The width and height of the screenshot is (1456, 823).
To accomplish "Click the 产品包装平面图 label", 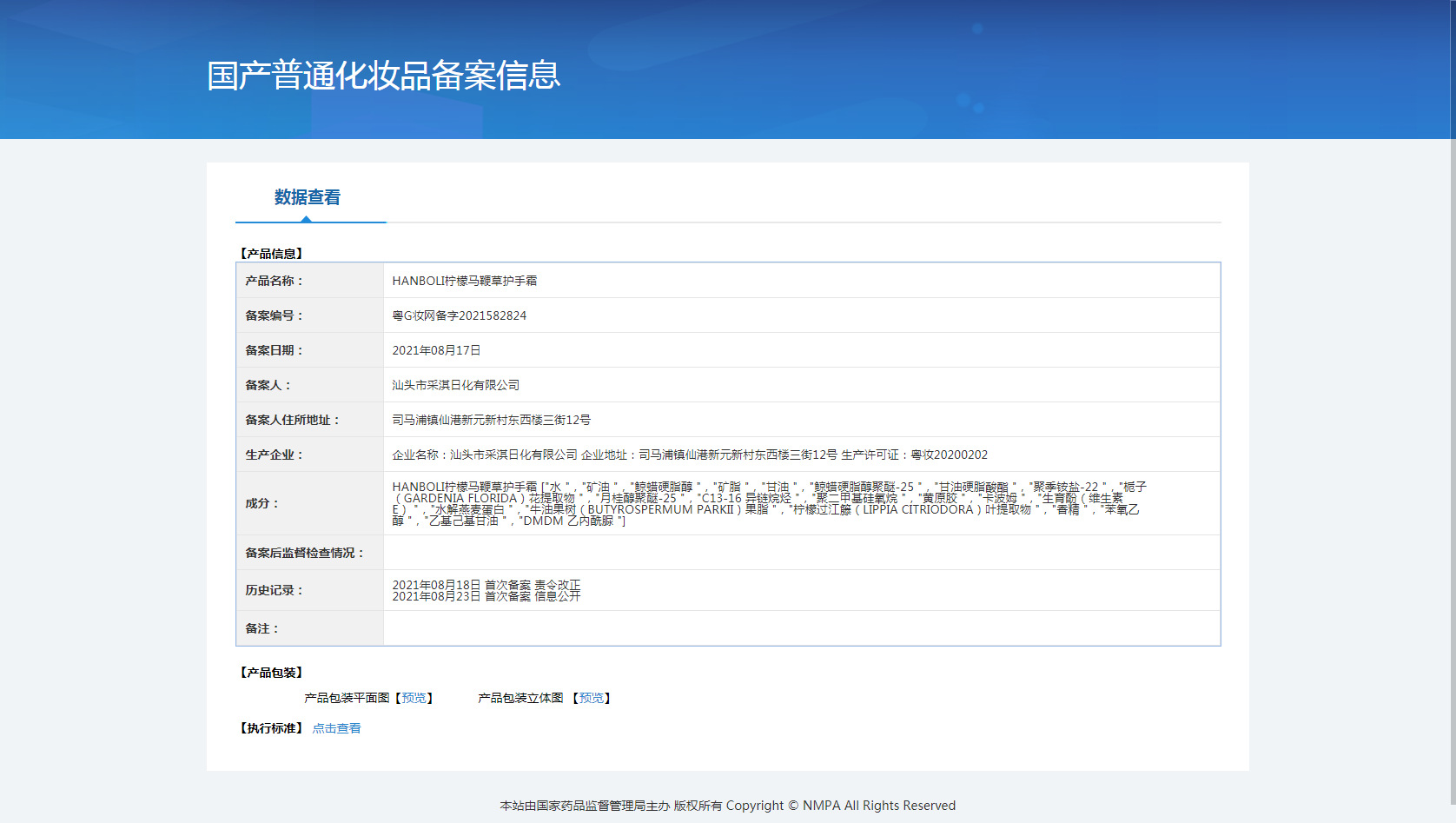I will point(347,698).
